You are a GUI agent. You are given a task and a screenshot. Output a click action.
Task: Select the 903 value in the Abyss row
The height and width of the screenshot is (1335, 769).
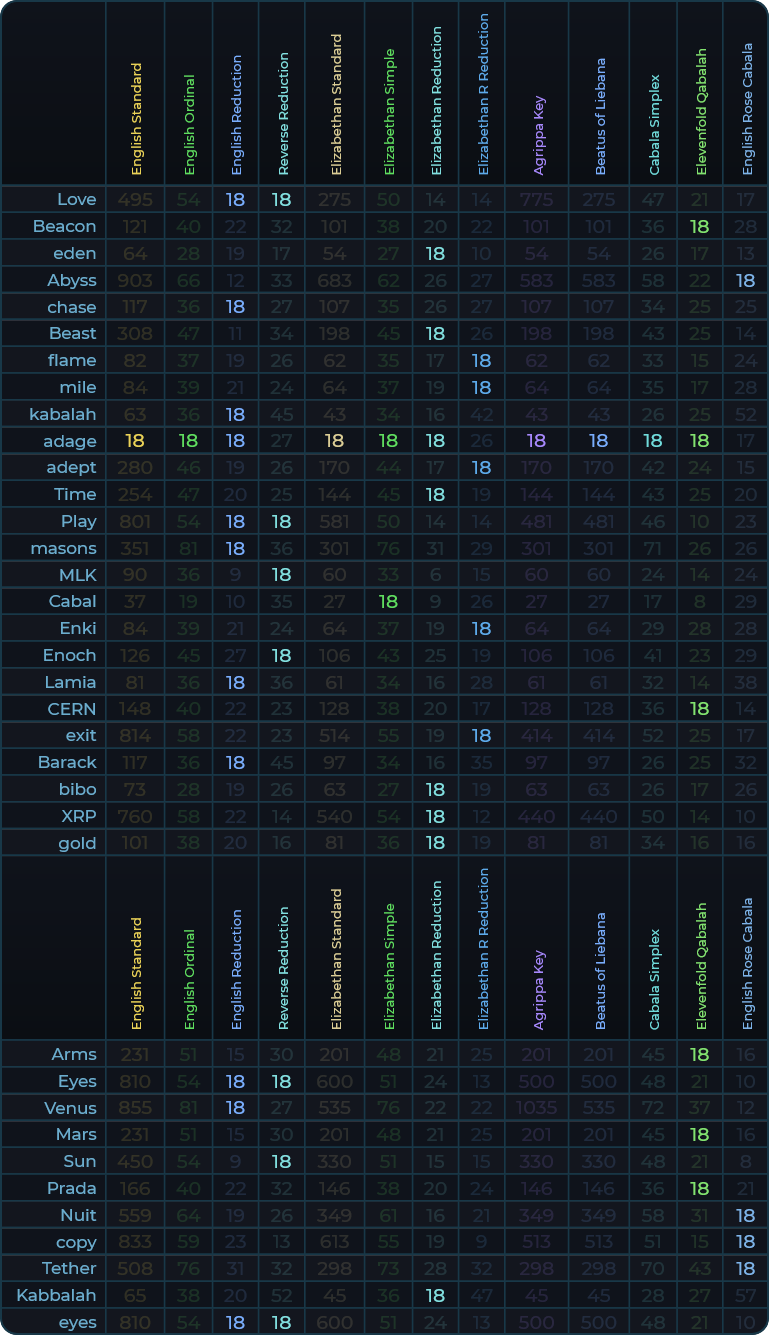(x=135, y=280)
